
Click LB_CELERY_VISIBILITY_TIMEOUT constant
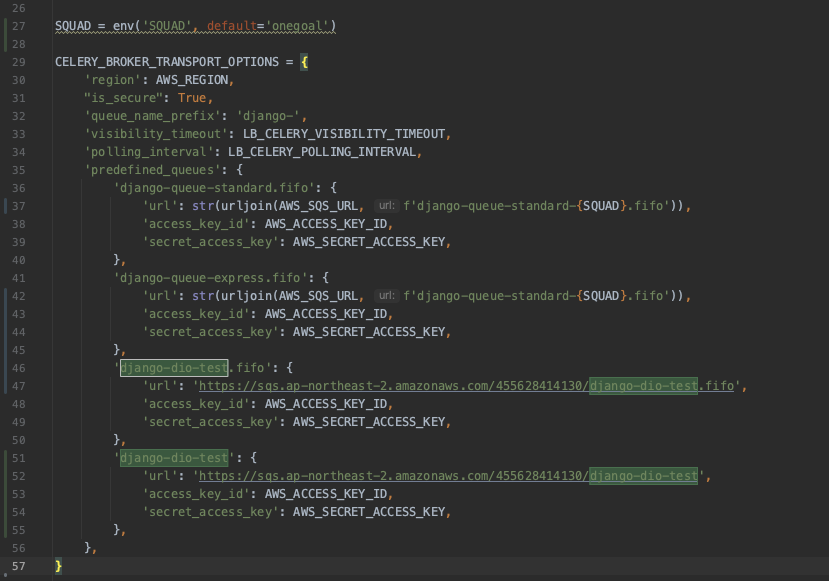pyautogui.click(x=344, y=134)
